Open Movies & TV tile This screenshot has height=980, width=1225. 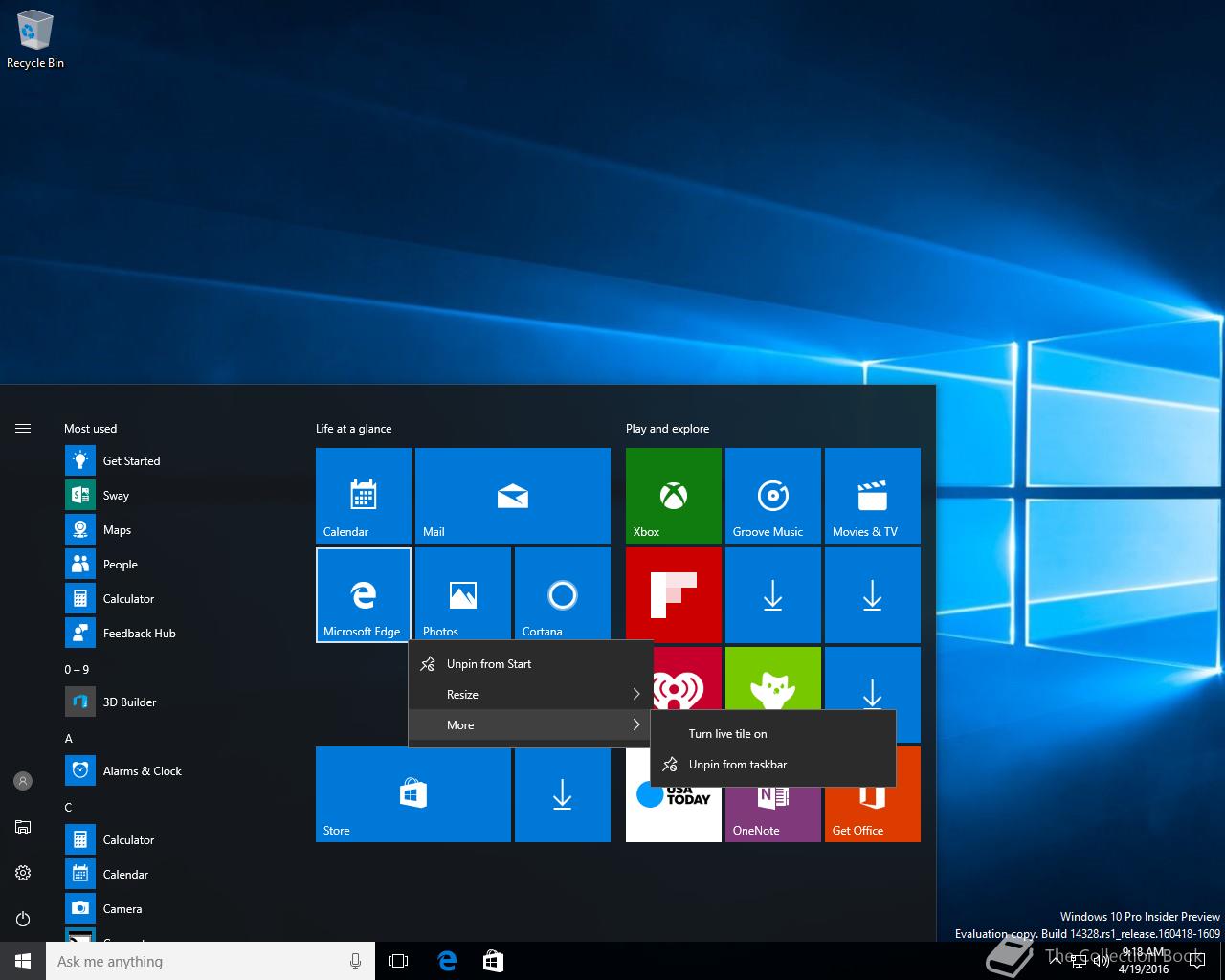click(x=873, y=496)
